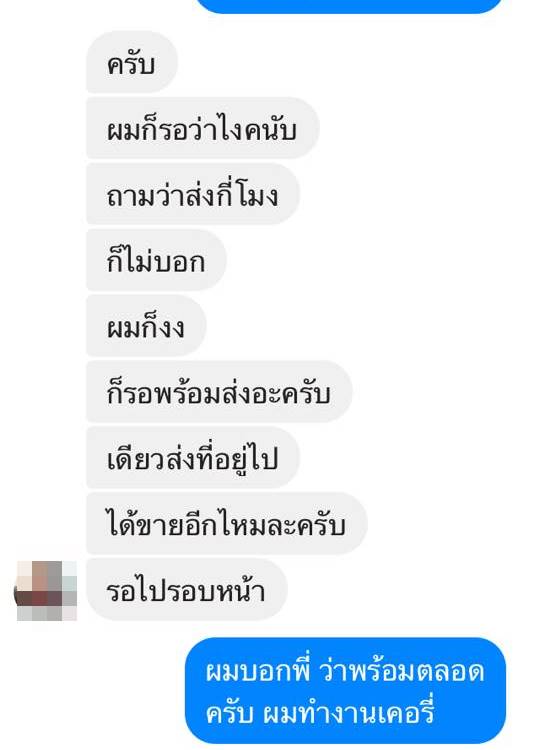Select the message รอไปรอบหน้า
The width and height of the screenshot is (540, 750).
pyautogui.click(x=187, y=590)
